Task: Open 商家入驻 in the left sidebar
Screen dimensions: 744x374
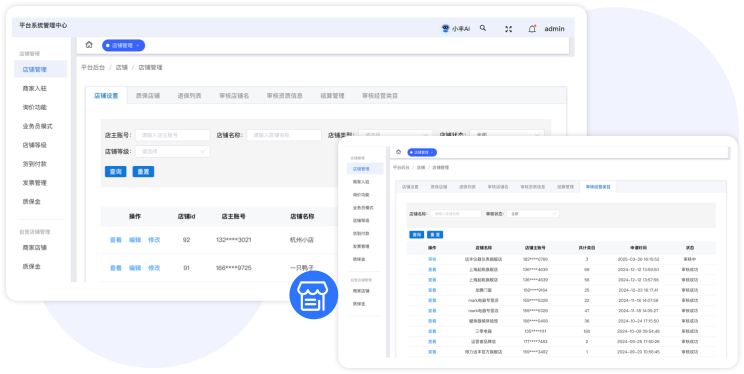Action: point(35,88)
